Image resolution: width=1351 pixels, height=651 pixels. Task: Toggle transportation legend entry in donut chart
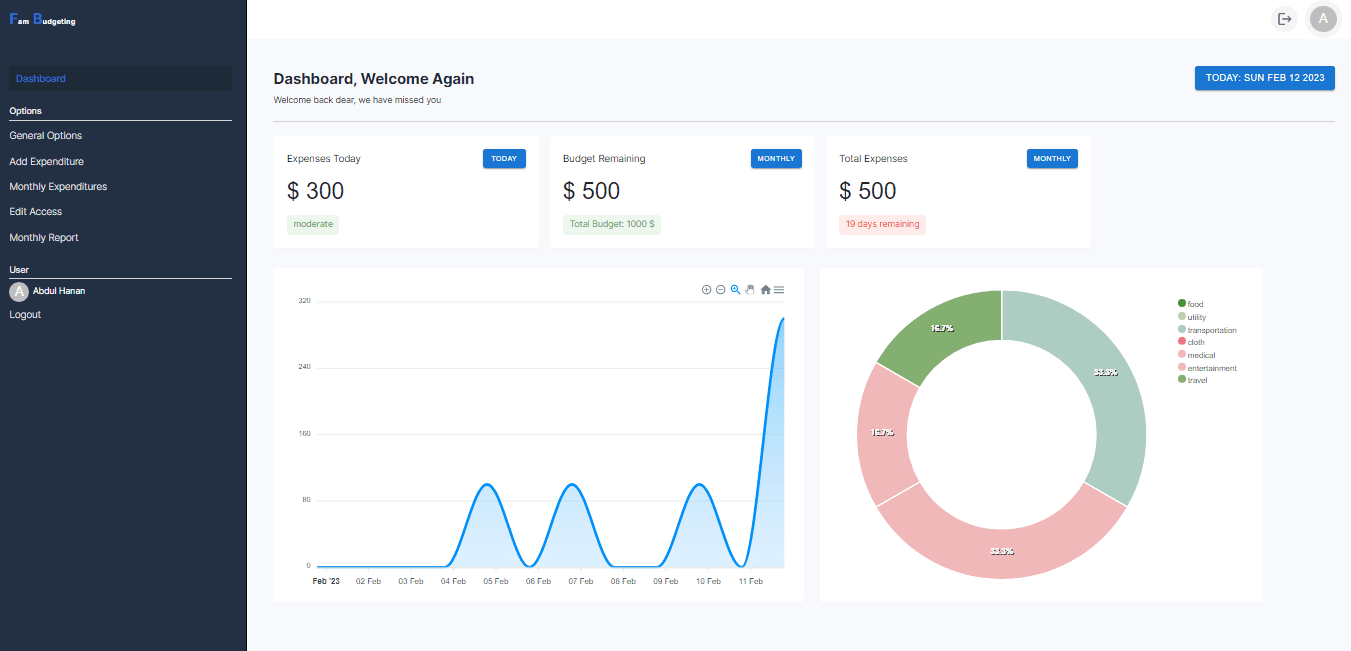[1212, 330]
